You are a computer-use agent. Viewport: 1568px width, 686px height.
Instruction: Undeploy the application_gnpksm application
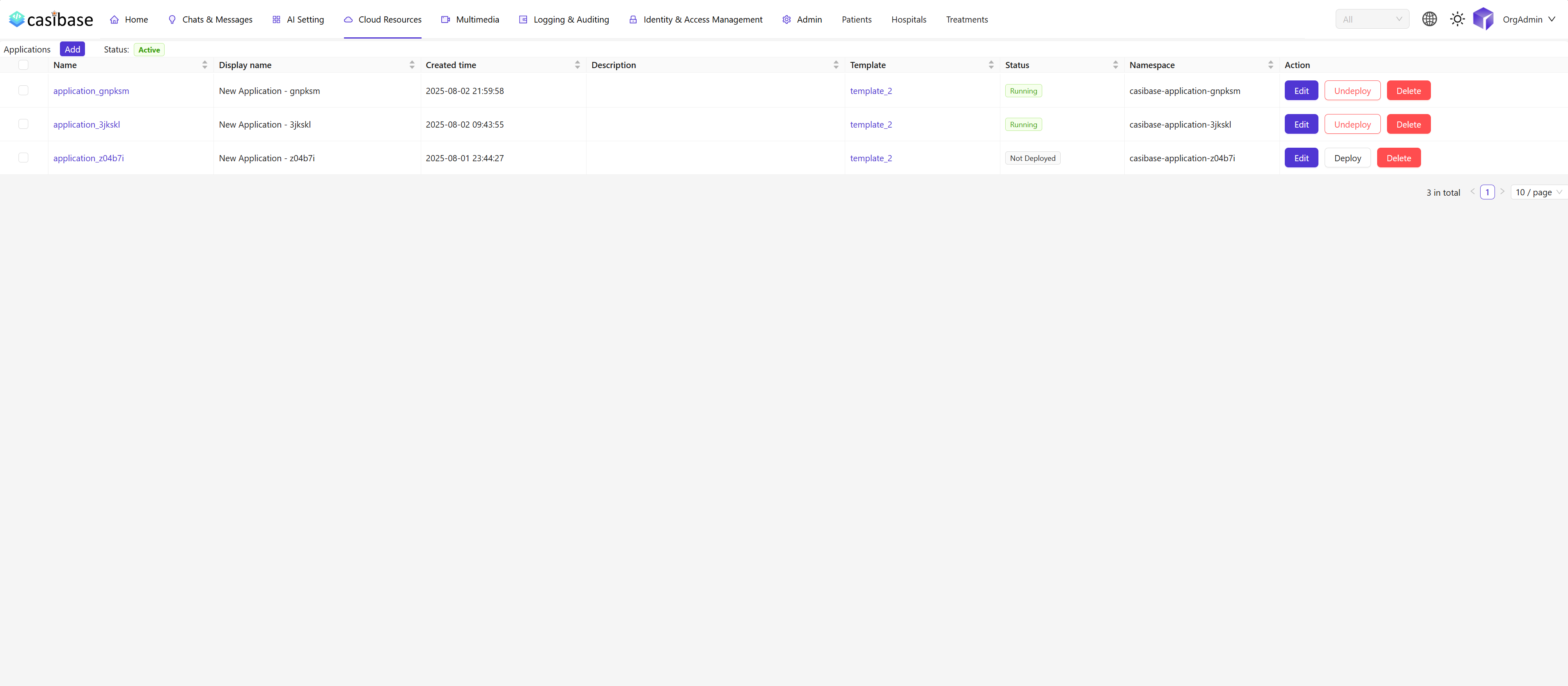(1352, 90)
